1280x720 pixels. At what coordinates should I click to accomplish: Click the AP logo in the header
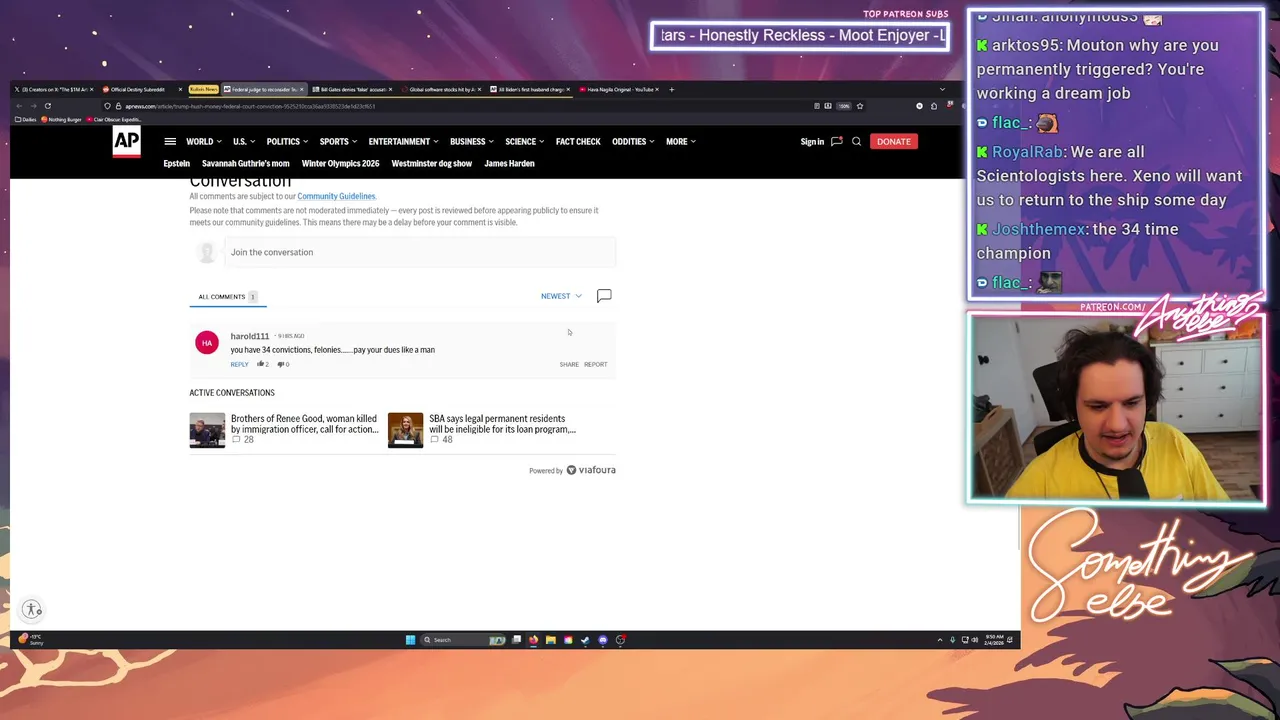[126, 142]
